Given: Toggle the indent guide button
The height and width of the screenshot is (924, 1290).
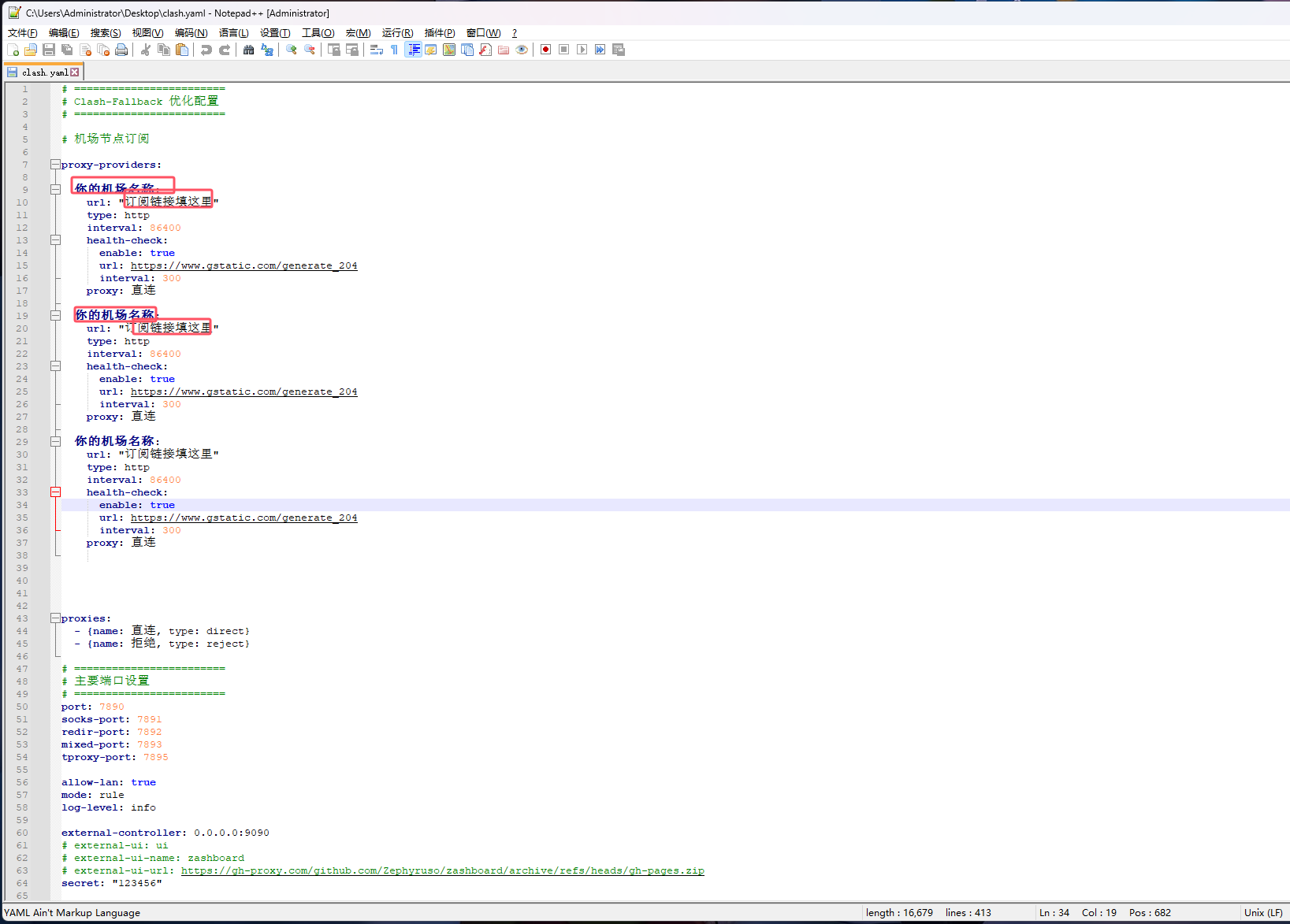Looking at the screenshot, I should click(x=413, y=50).
